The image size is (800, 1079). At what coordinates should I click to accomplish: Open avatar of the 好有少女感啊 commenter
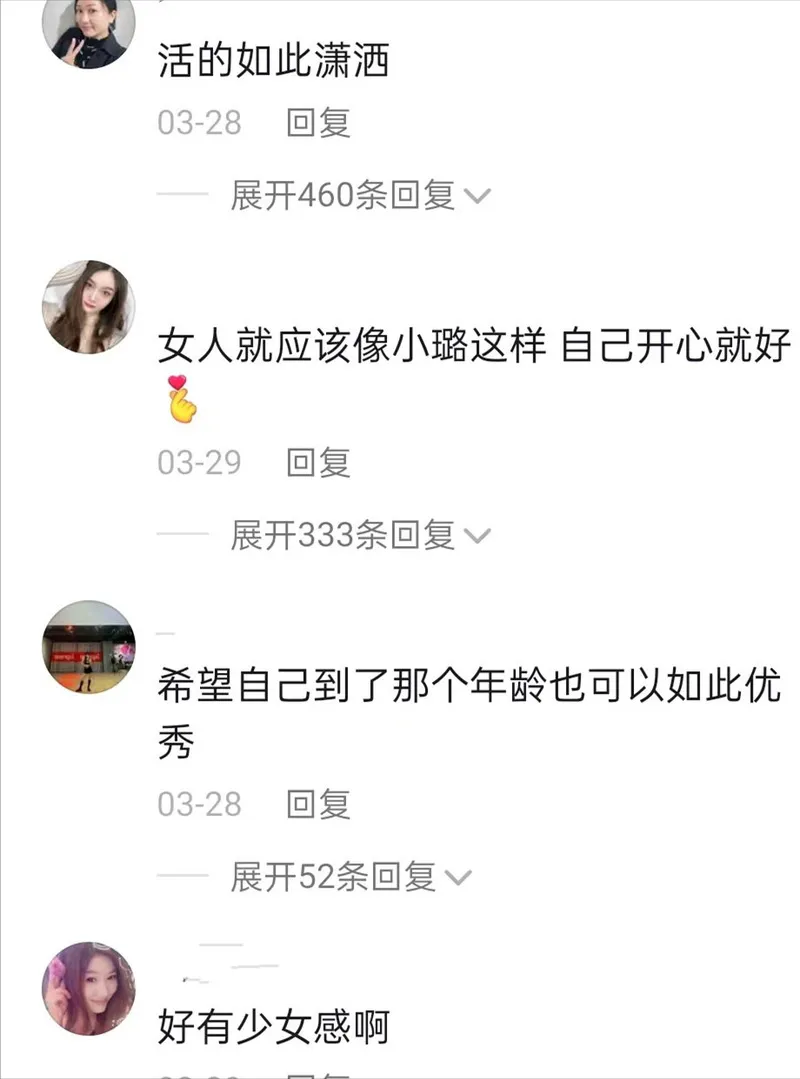pyautogui.click(x=89, y=988)
